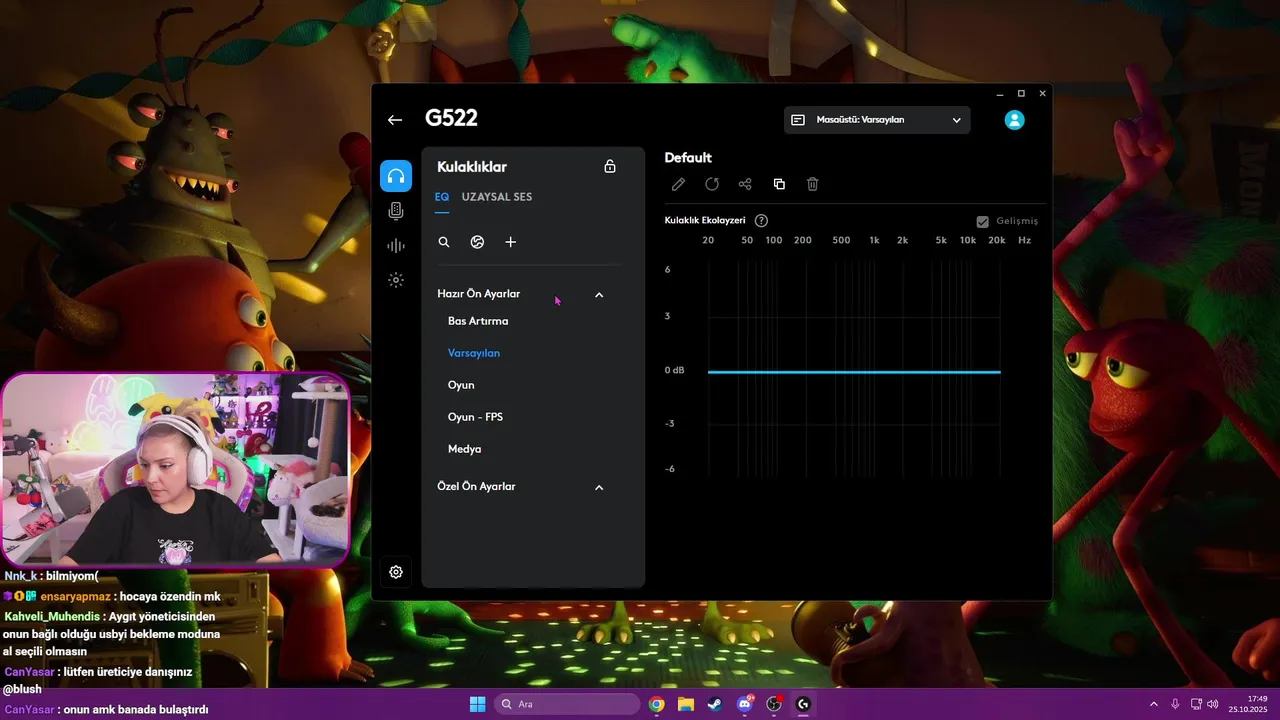Click the Logitech G HUB taskbar icon
1280x720 pixels.
tap(803, 704)
